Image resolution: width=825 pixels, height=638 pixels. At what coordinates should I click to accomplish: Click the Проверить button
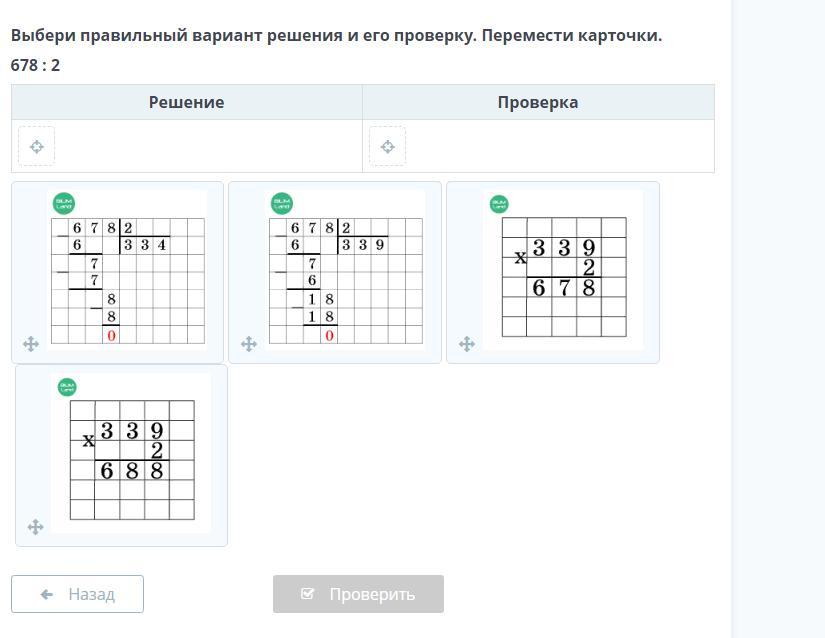click(x=358, y=594)
